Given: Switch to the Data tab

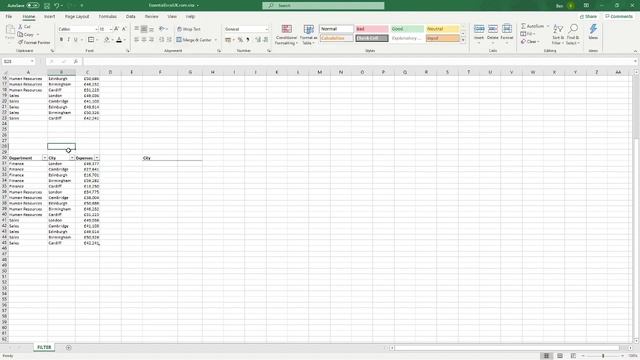Looking at the screenshot, I should click(131, 17).
